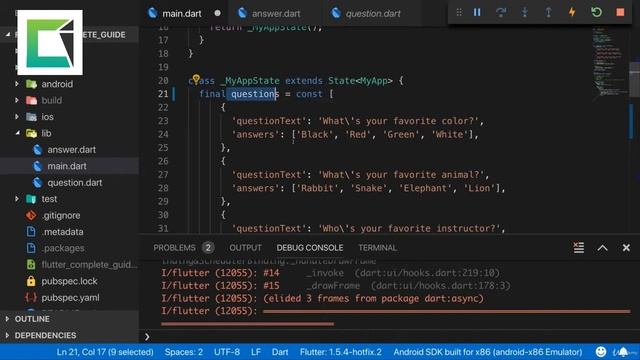This screenshot has width=640, height=360.
Task: Click Flutter: 1.5.4-hotfix.2 status item
Action: pos(341,352)
